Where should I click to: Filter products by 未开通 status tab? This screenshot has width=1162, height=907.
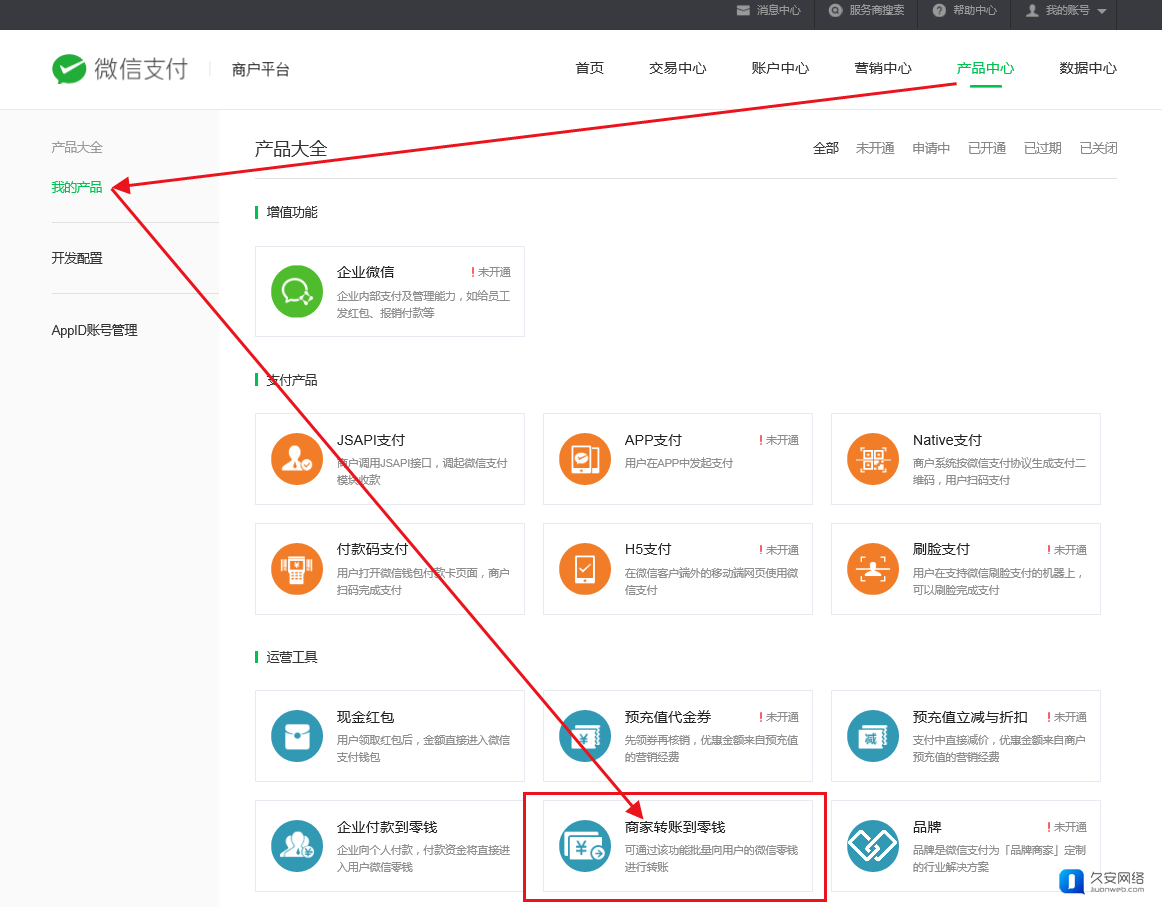(x=875, y=148)
